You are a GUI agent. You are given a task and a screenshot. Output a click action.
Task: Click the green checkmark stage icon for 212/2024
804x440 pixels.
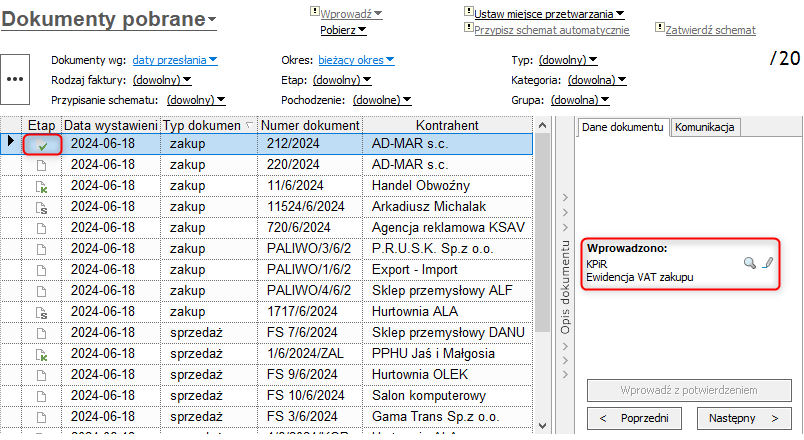tap(43, 146)
